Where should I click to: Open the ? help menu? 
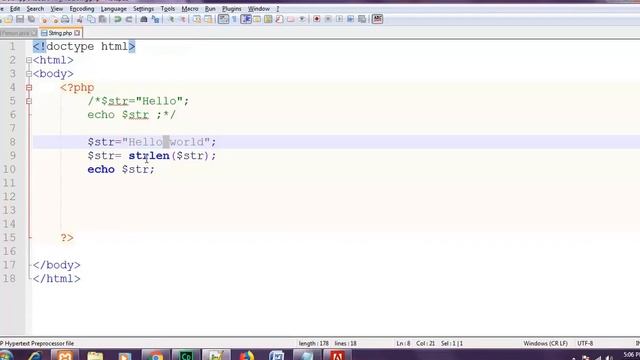pyautogui.click(x=278, y=9)
